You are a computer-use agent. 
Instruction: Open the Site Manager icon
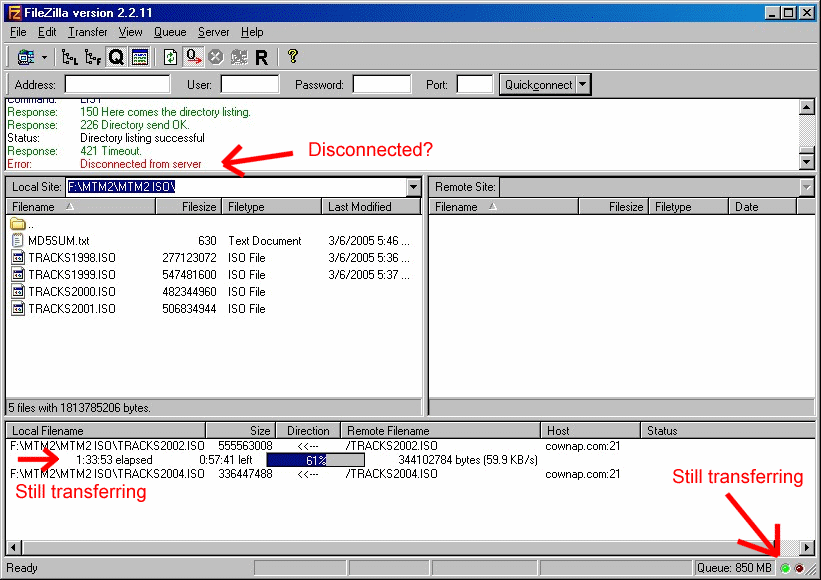(x=25, y=58)
